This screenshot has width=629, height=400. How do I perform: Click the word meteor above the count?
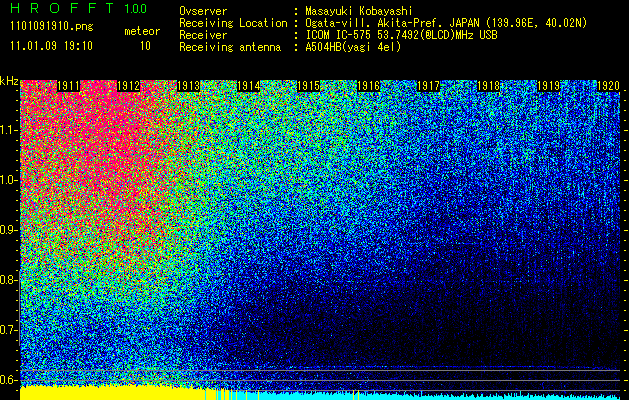pos(142,31)
